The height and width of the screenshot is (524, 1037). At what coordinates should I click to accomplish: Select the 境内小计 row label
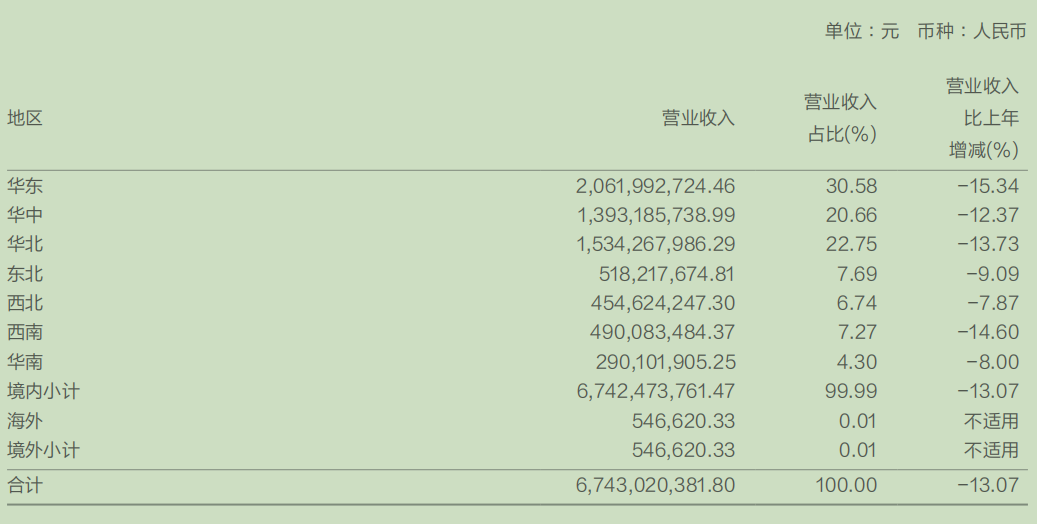[43, 391]
